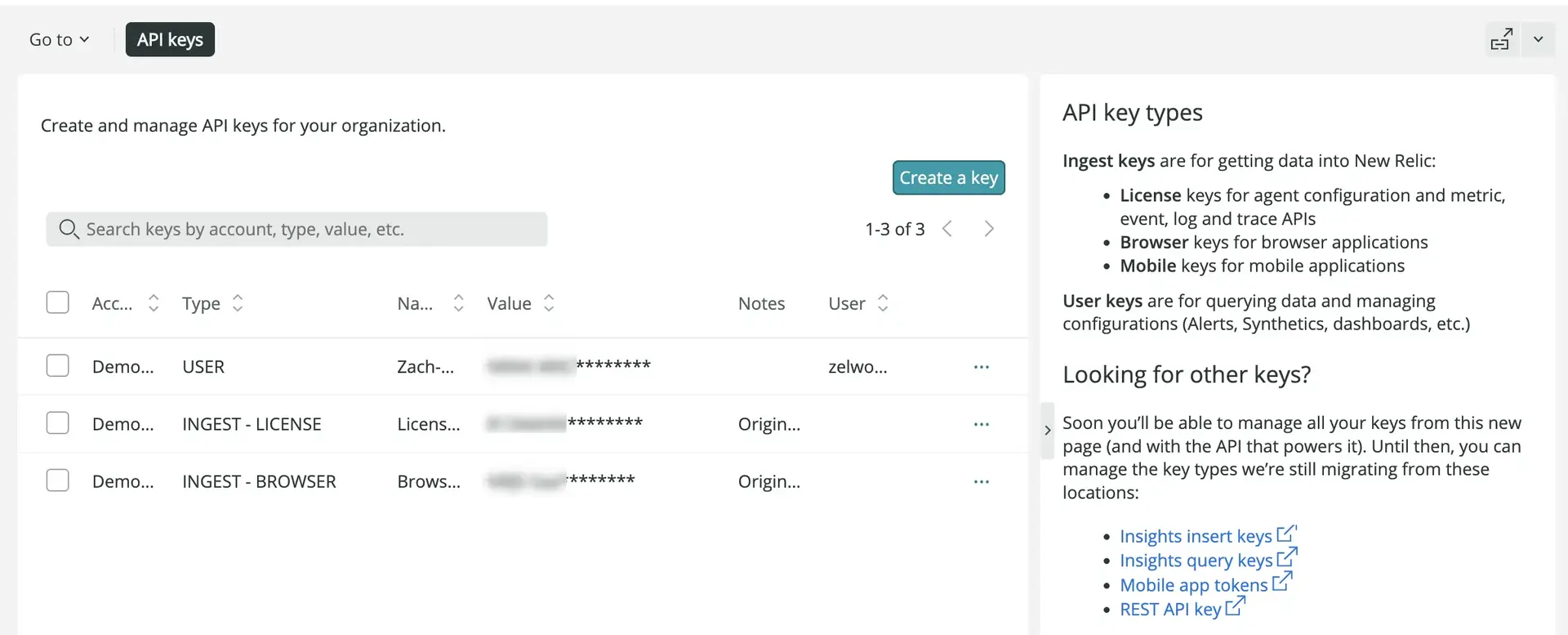Select the API keys tab
This screenshot has width=1568, height=635.
pos(170,40)
